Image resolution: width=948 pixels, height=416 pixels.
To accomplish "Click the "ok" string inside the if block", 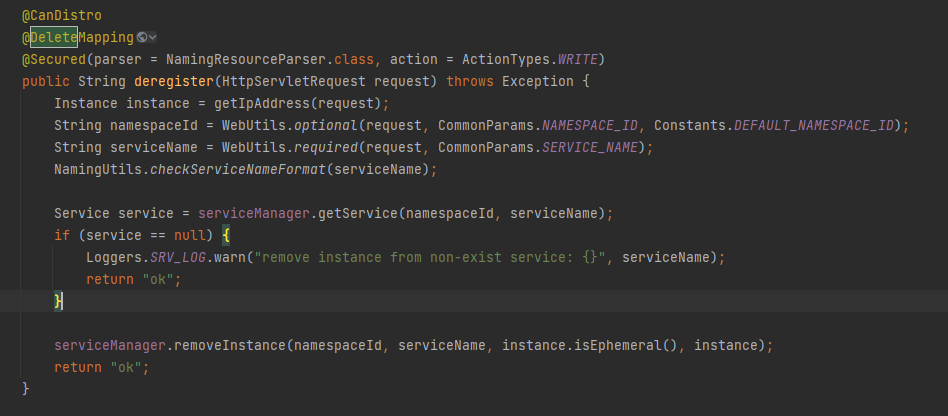I will (158, 279).
